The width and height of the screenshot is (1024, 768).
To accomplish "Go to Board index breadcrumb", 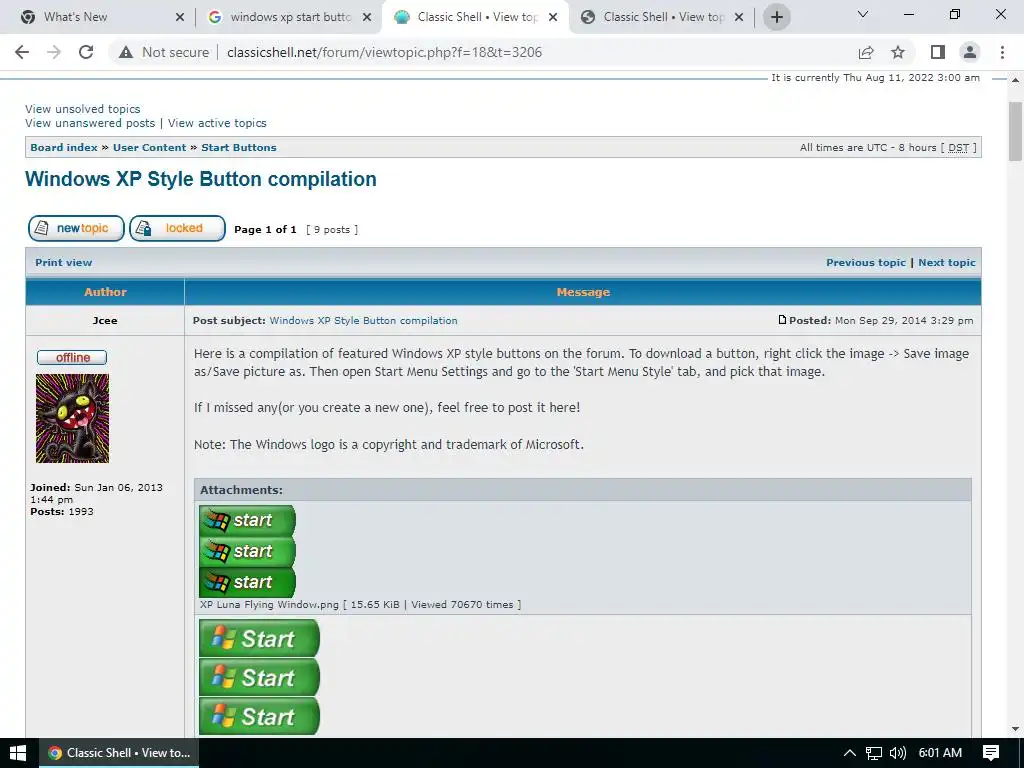I will [x=63, y=148].
